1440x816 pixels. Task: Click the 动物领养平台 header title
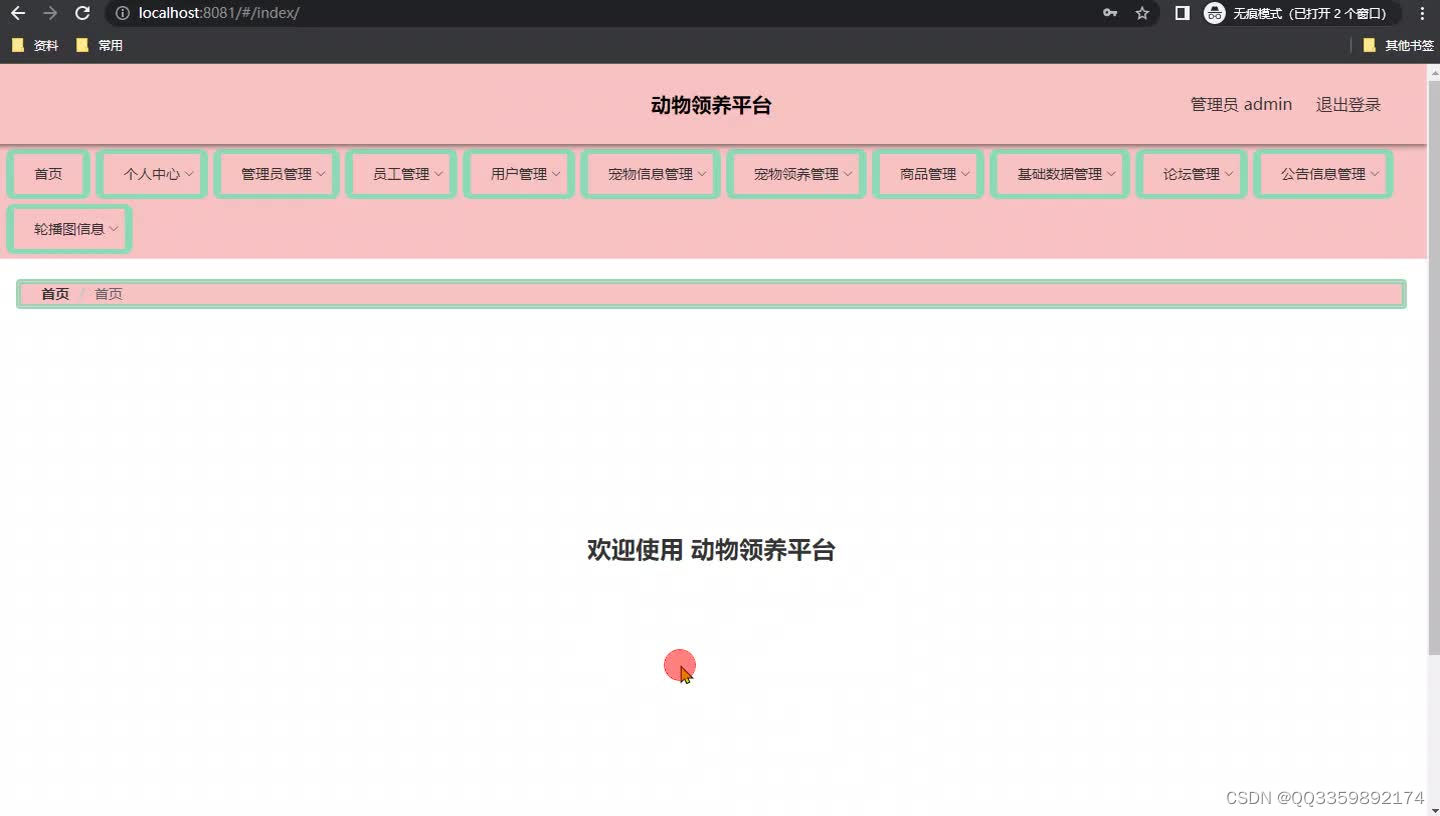[711, 105]
